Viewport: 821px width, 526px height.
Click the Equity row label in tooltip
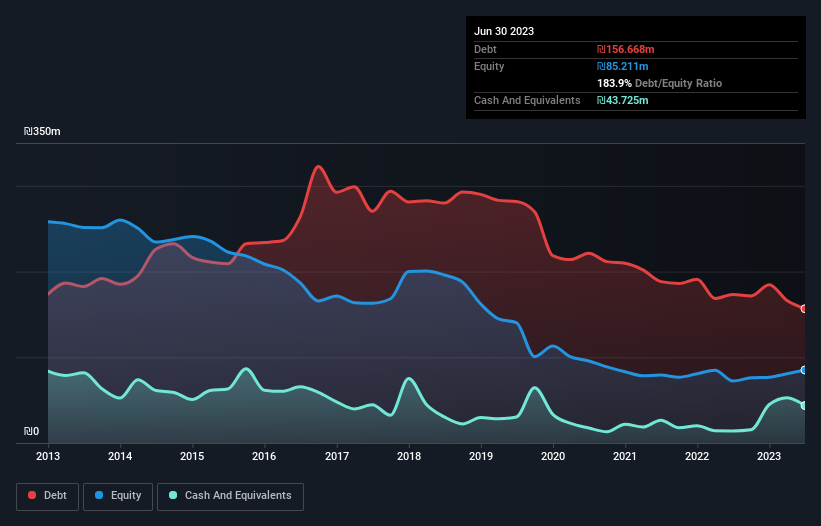pyautogui.click(x=489, y=66)
